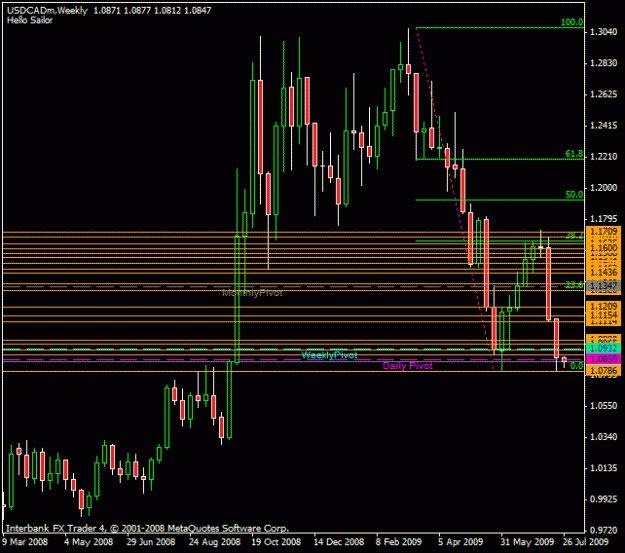Image resolution: width=625 pixels, height=553 pixels.
Task: Click the Interbank FX Trader 4 copyright text
Action: coord(147,529)
